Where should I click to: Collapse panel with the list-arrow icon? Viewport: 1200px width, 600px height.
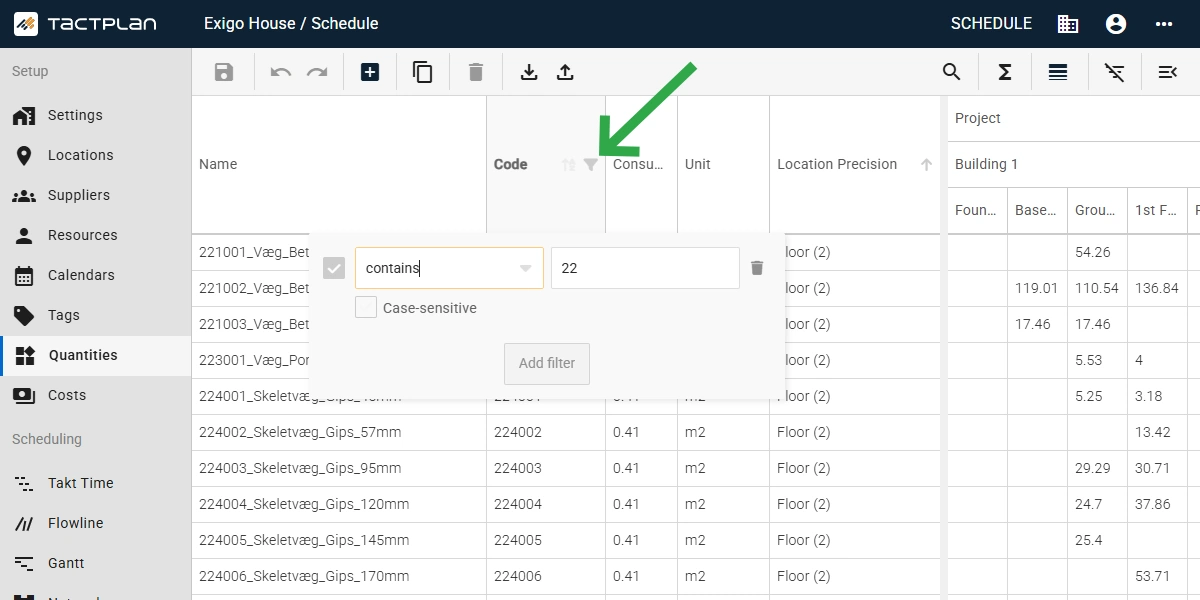pyautogui.click(x=1167, y=72)
